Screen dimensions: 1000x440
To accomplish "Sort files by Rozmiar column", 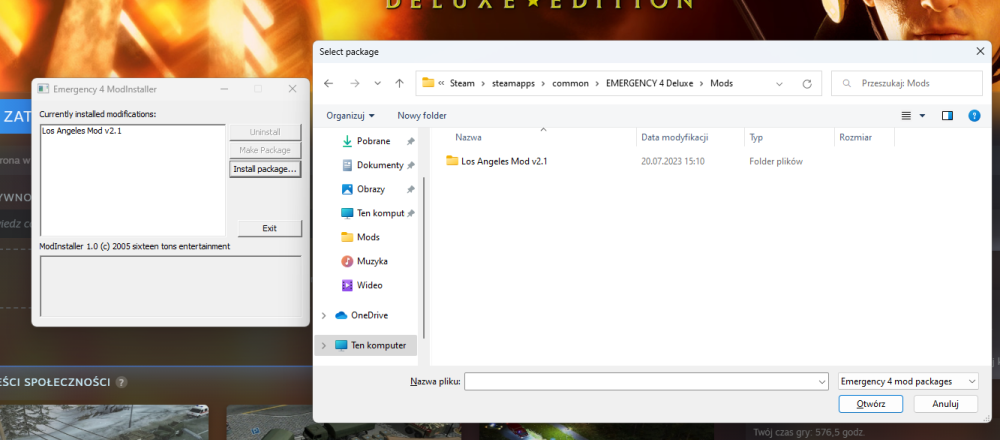I will click(855, 137).
